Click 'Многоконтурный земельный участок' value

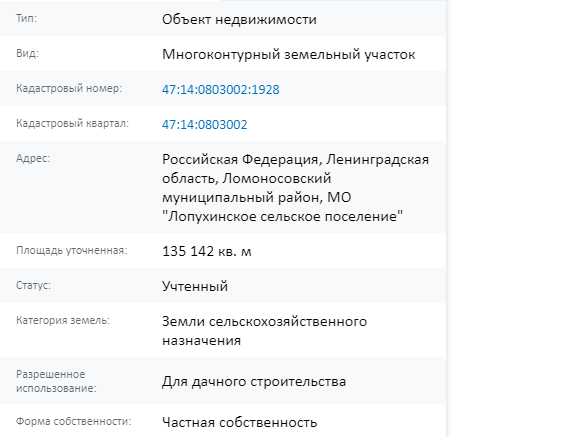click(289, 55)
